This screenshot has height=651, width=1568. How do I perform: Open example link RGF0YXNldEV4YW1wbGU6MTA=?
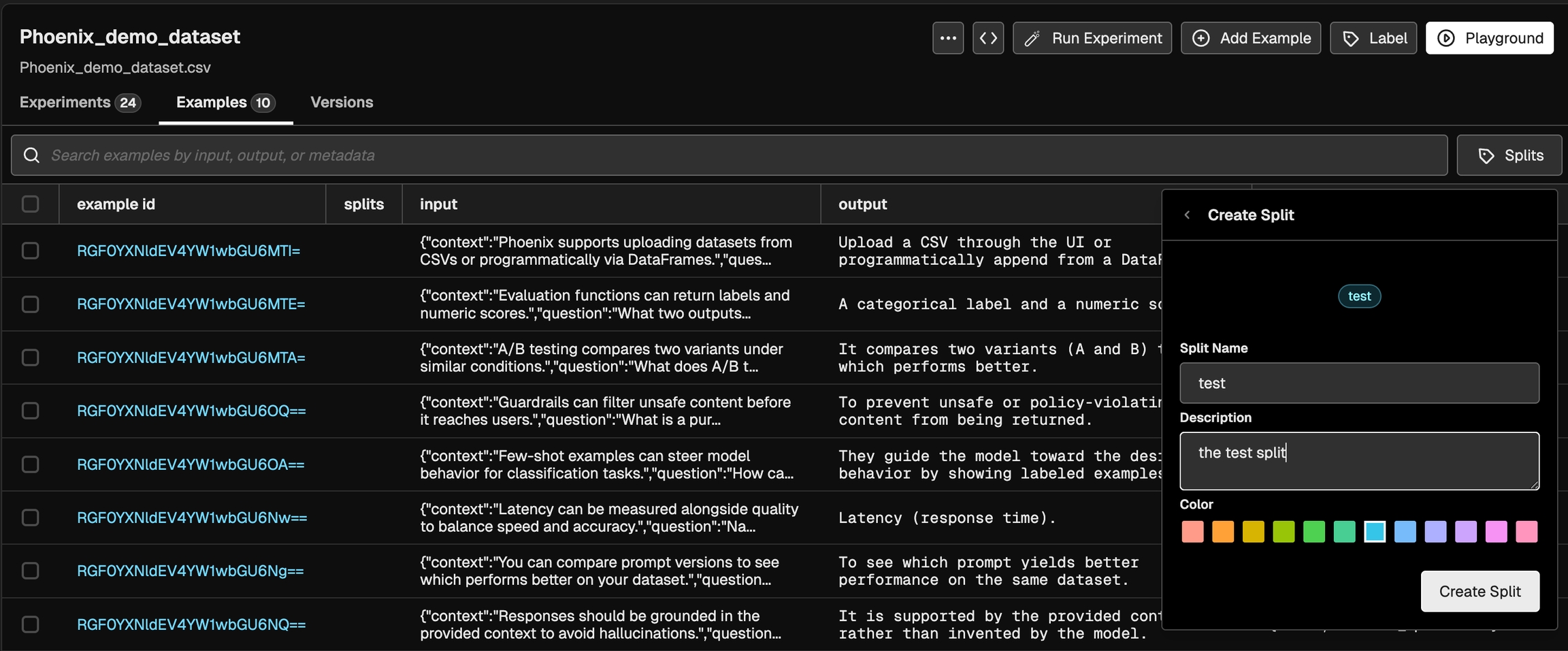click(x=191, y=358)
